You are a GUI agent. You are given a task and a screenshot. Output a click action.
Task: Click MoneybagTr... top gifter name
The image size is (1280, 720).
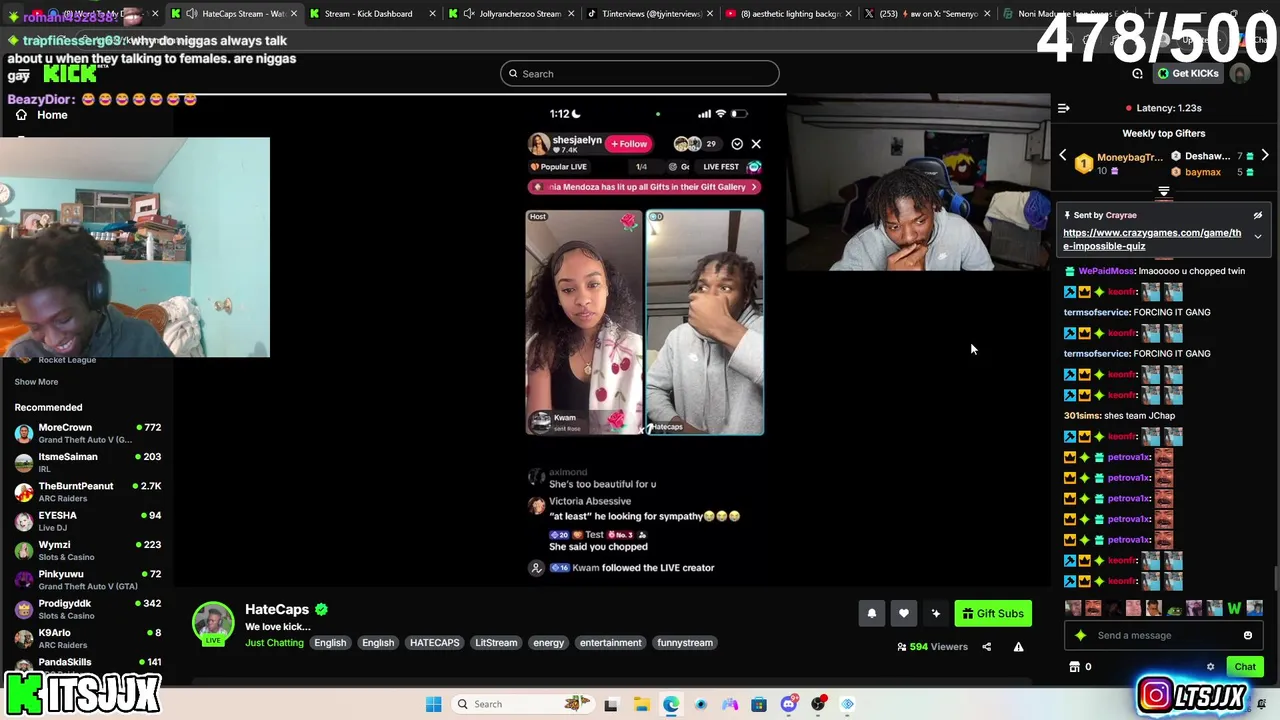point(1130,157)
